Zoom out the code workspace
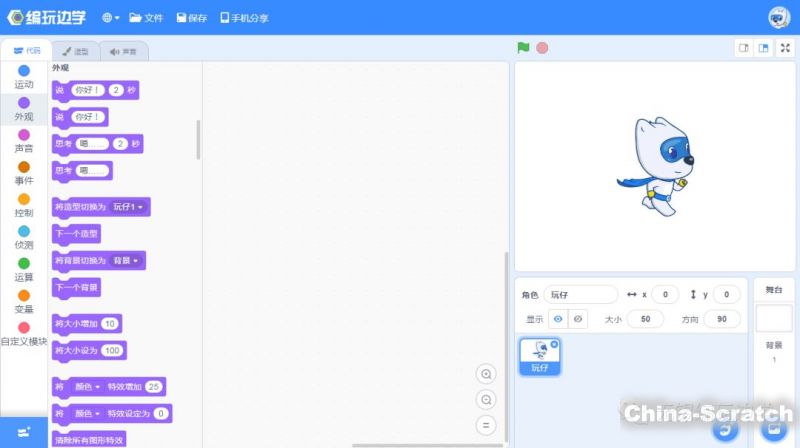The image size is (800, 448). (487, 399)
